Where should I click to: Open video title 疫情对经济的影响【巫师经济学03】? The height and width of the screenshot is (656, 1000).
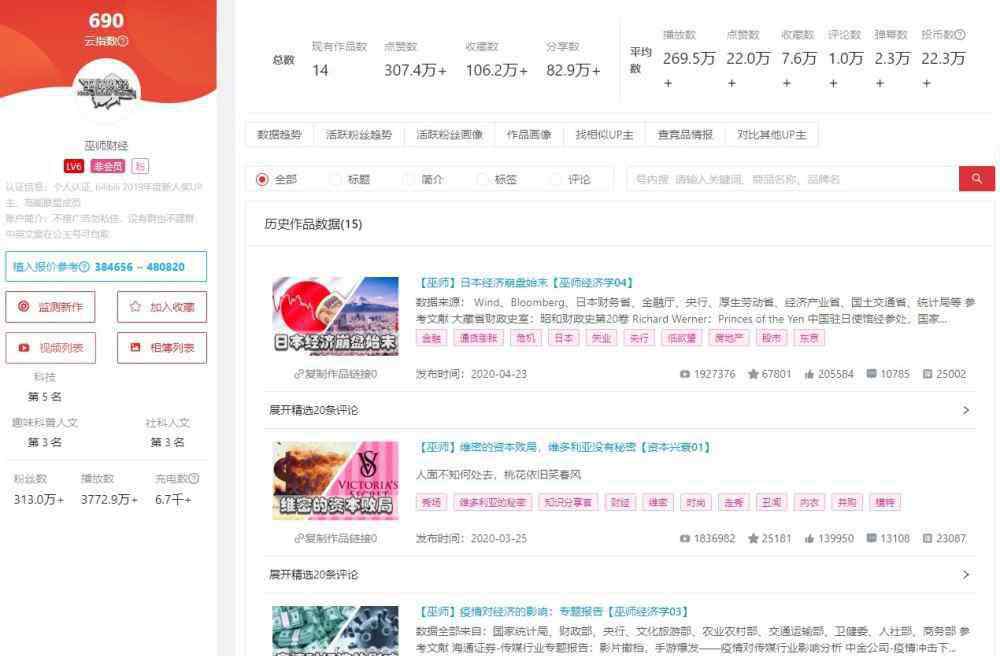[x=554, y=611]
